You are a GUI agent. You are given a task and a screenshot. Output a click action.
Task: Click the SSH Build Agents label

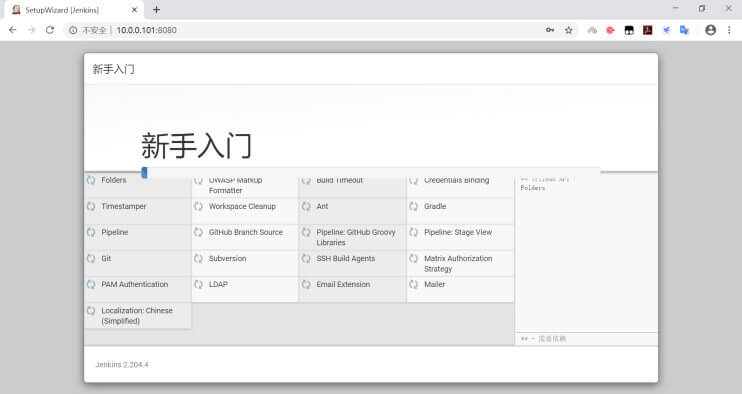345,258
